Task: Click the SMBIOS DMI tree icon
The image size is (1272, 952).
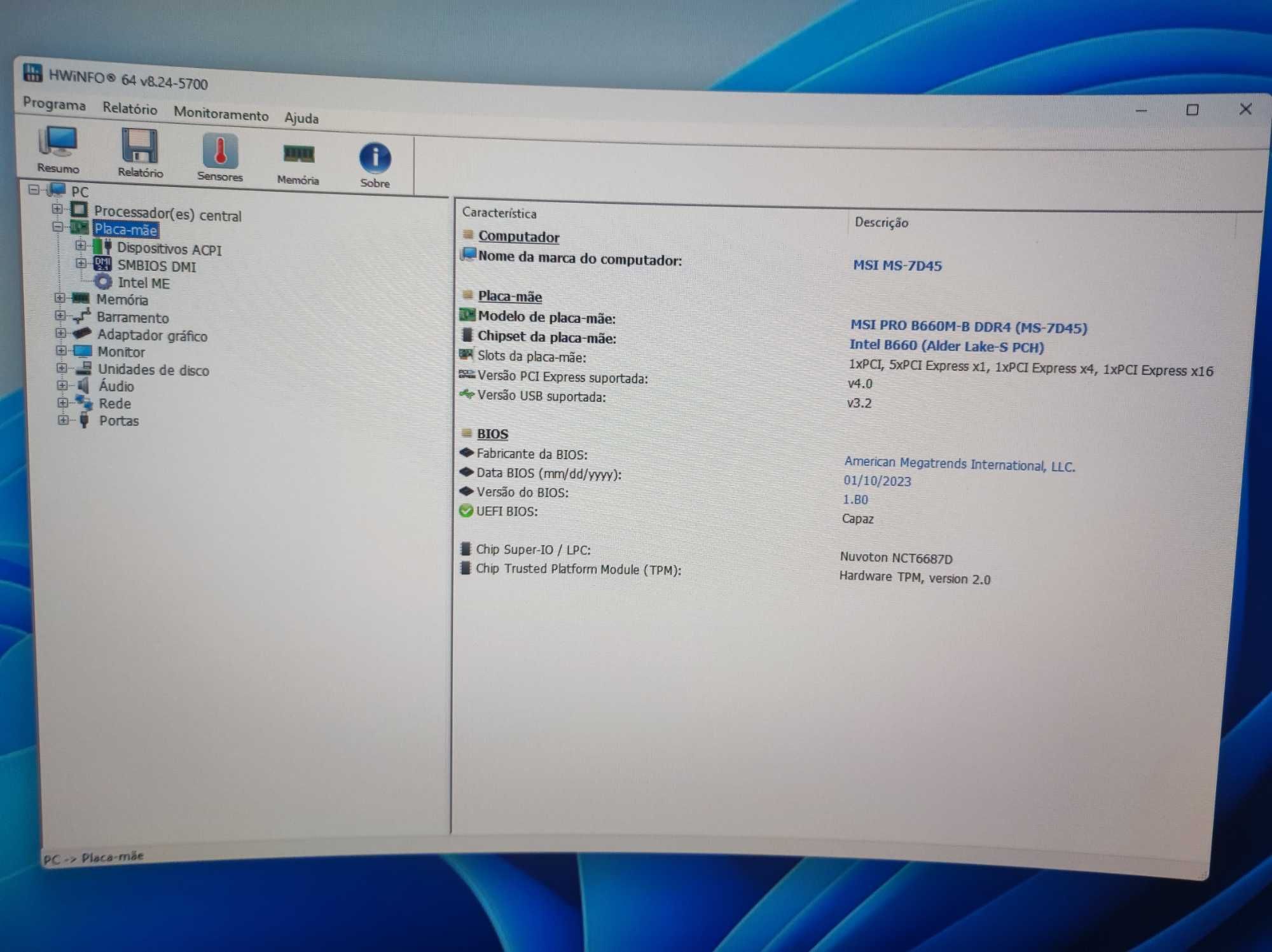Action: tap(102, 264)
